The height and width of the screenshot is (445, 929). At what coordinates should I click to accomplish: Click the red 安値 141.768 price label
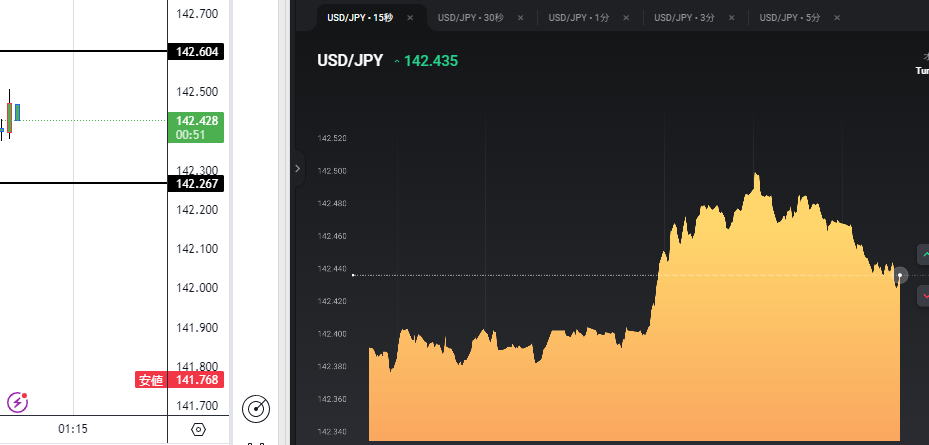pyautogui.click(x=180, y=380)
